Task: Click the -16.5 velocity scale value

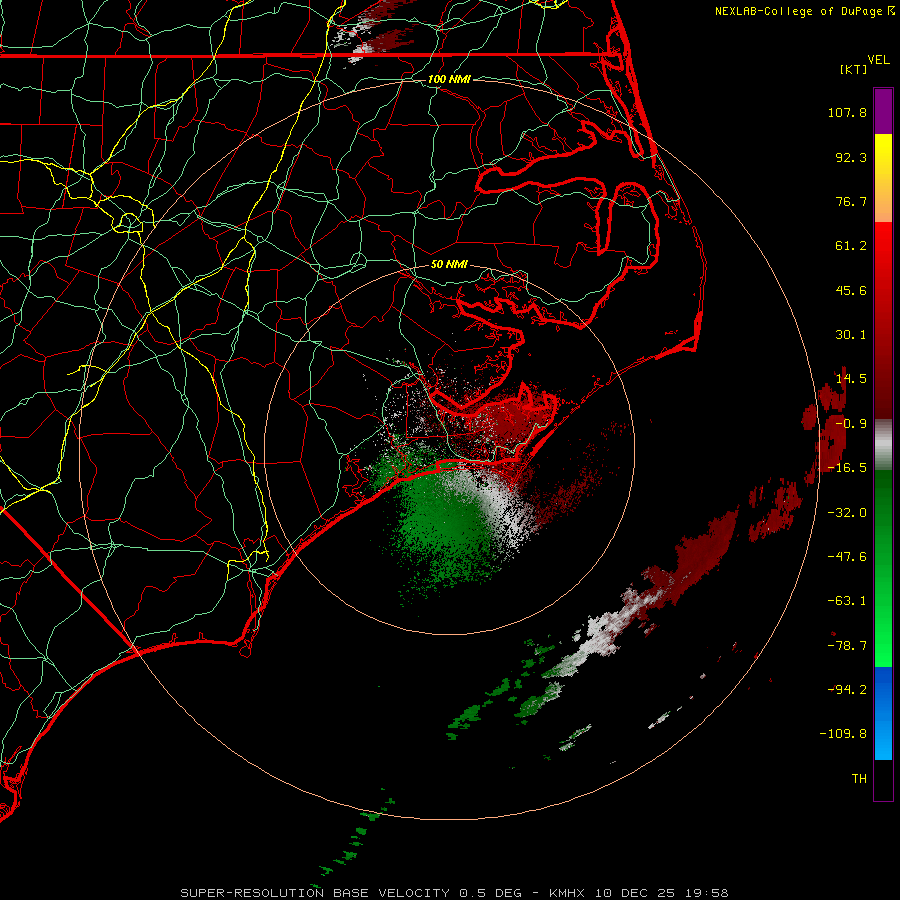Action: [x=847, y=468]
